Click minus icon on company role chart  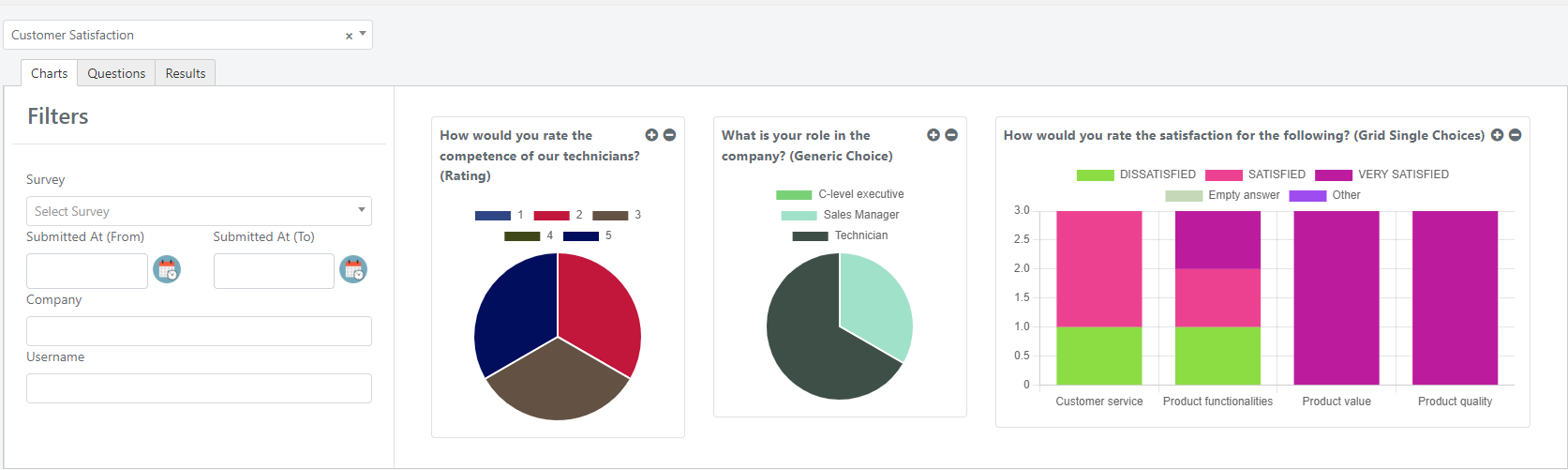tap(951, 135)
